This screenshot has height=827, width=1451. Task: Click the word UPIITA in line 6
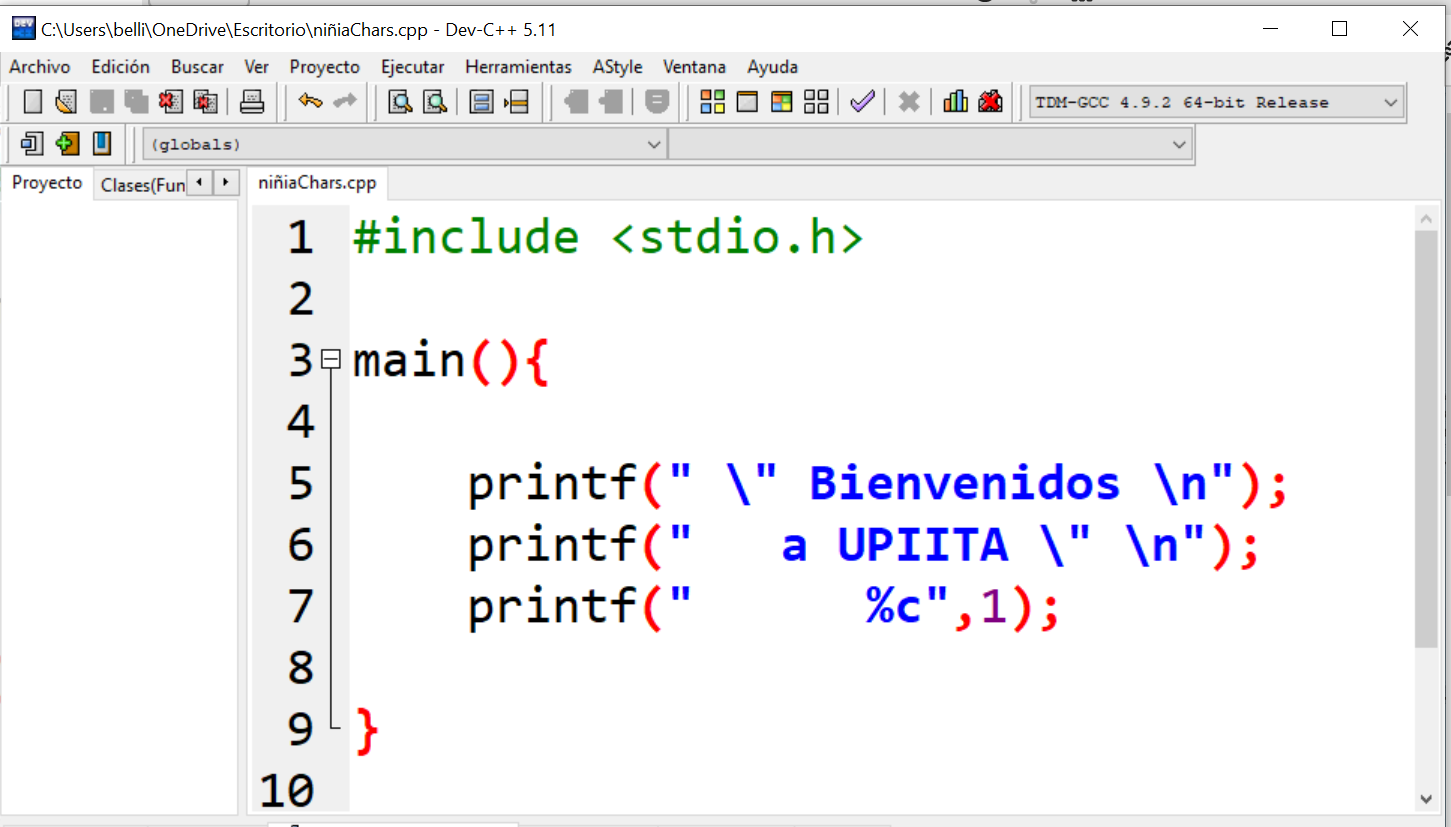pos(922,546)
